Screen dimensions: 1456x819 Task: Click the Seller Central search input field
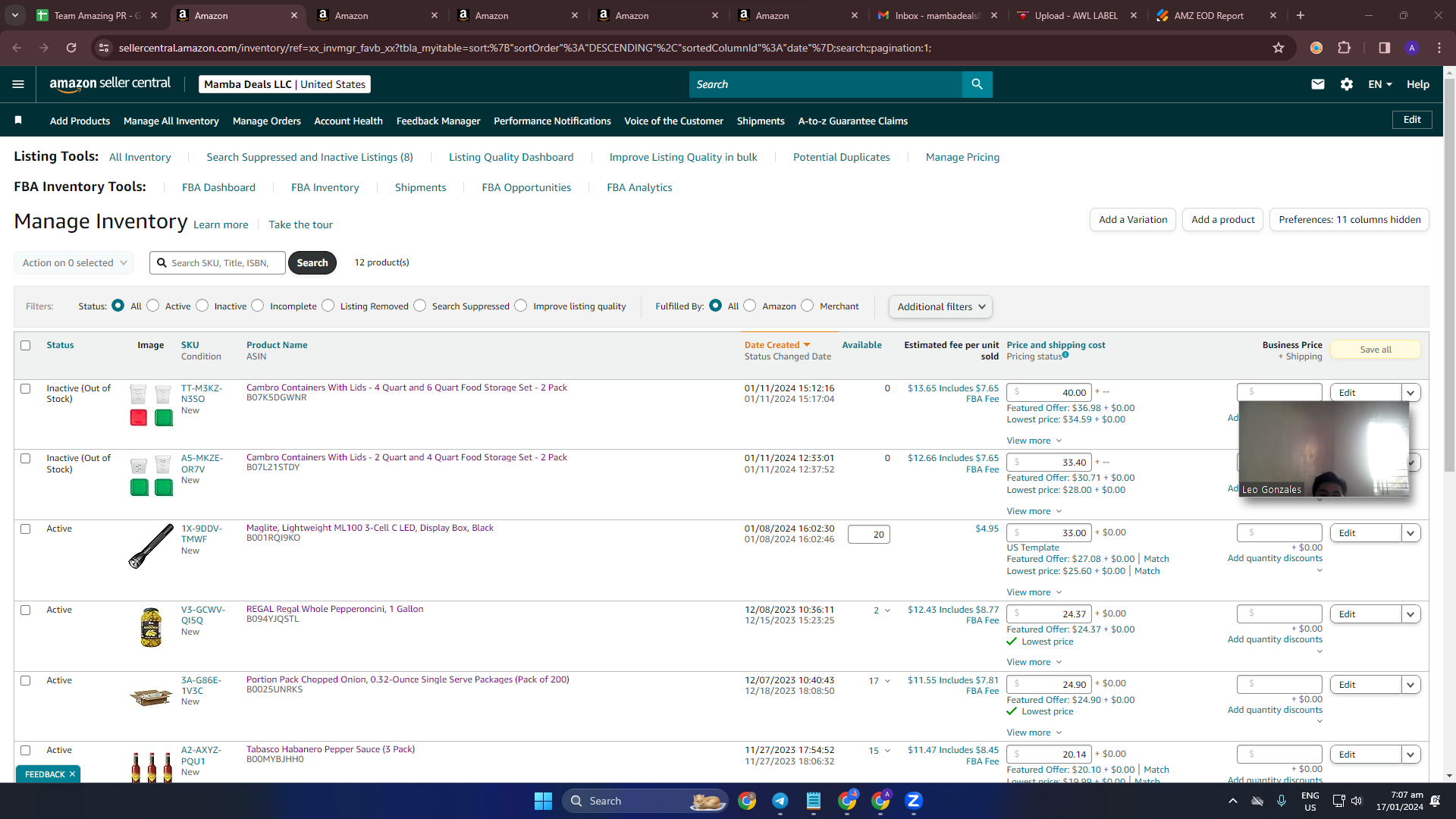click(826, 84)
